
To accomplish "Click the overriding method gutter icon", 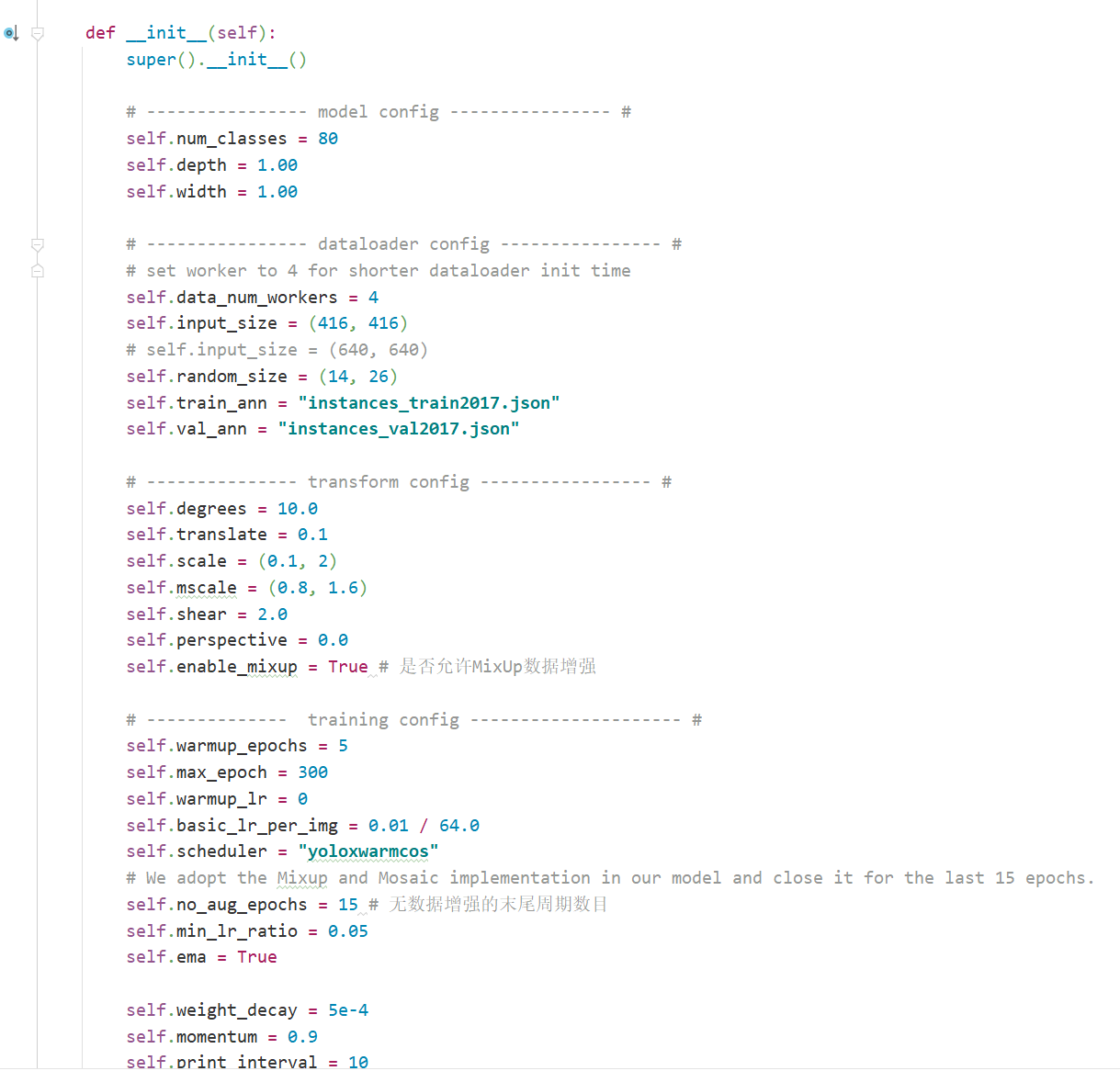I will pyautogui.click(x=10, y=32).
